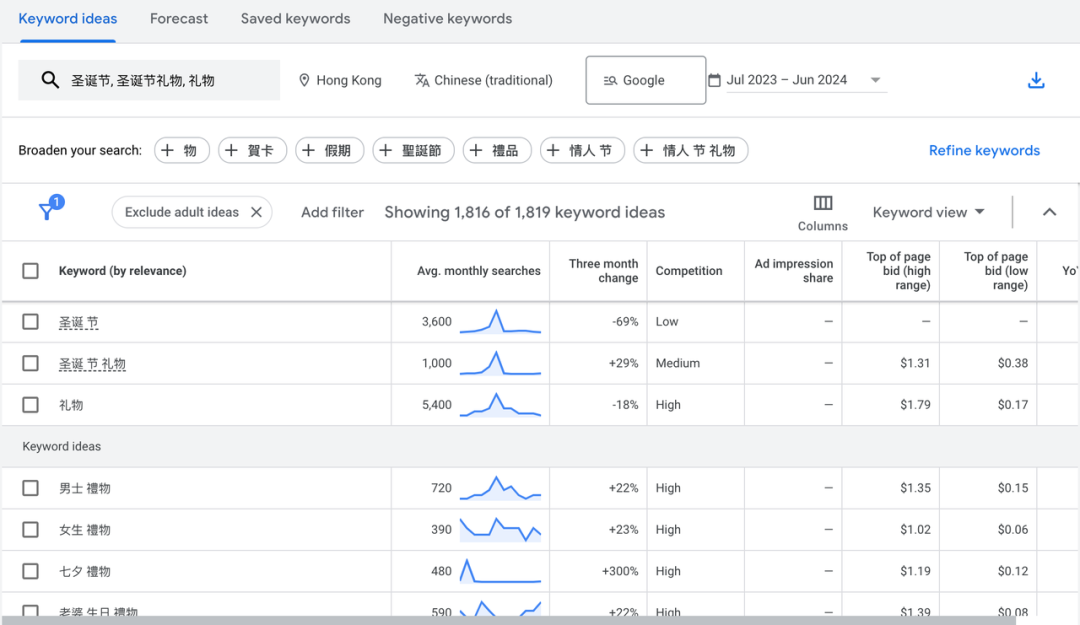Select all keywords with header checkbox
The image size is (1080, 625).
30,271
